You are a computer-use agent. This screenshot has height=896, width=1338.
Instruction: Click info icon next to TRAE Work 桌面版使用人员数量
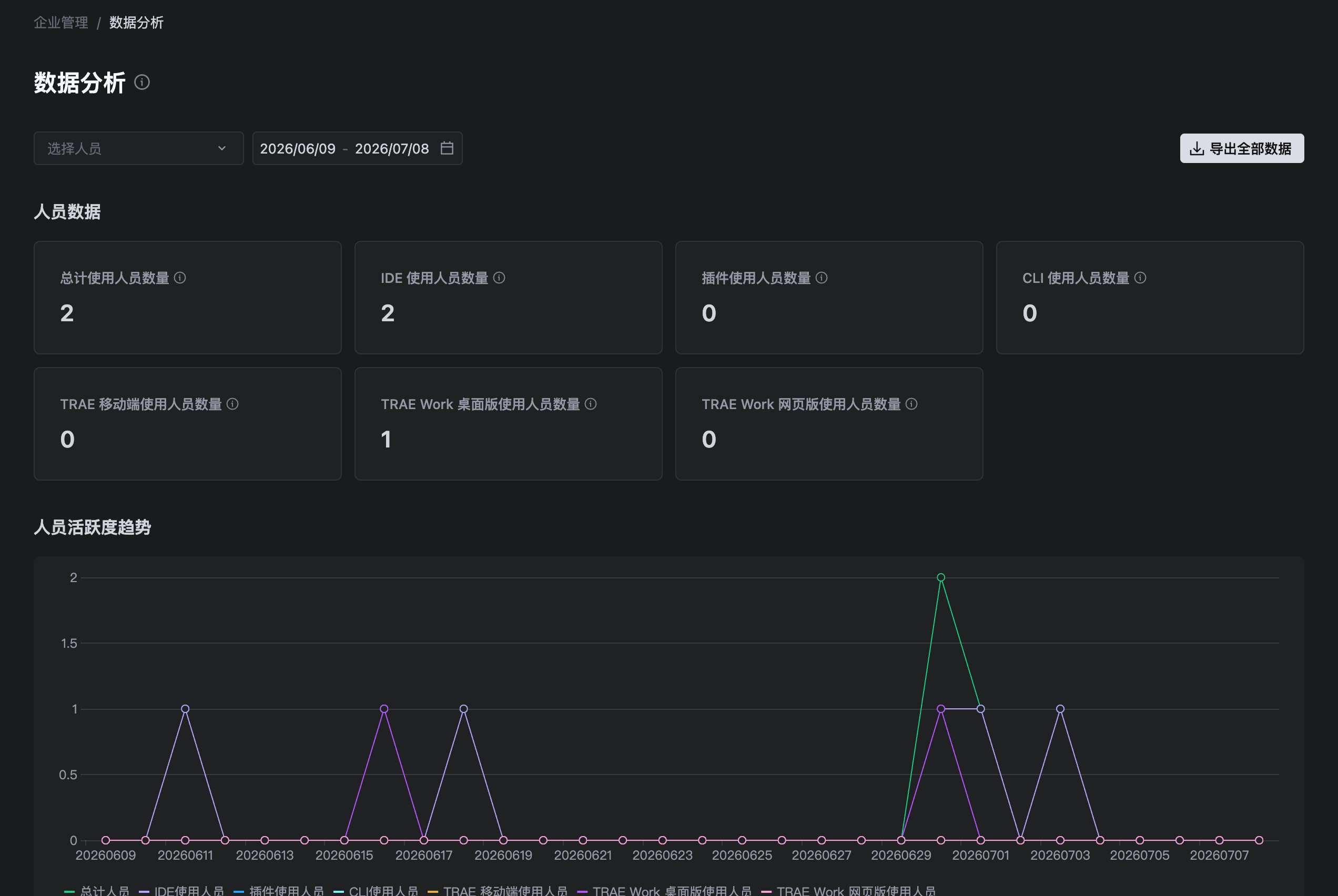tap(591, 404)
